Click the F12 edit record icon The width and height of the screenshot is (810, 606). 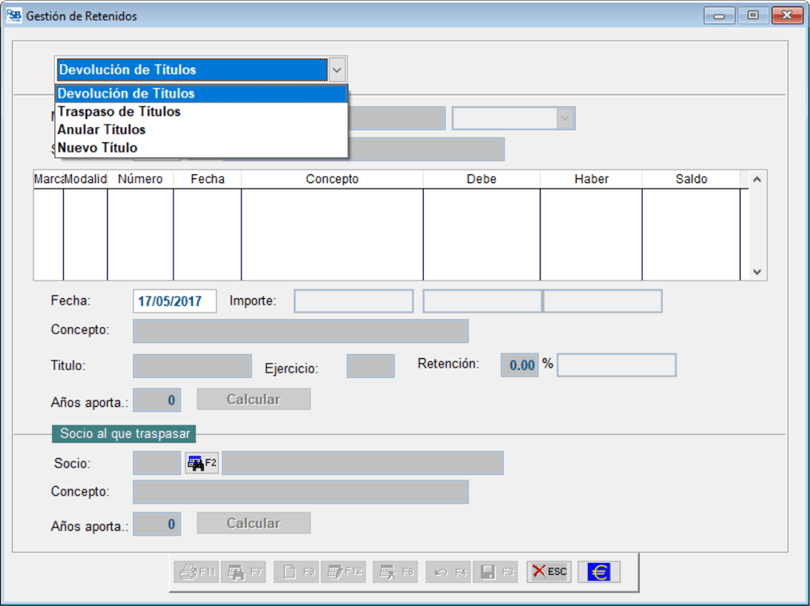(344, 572)
